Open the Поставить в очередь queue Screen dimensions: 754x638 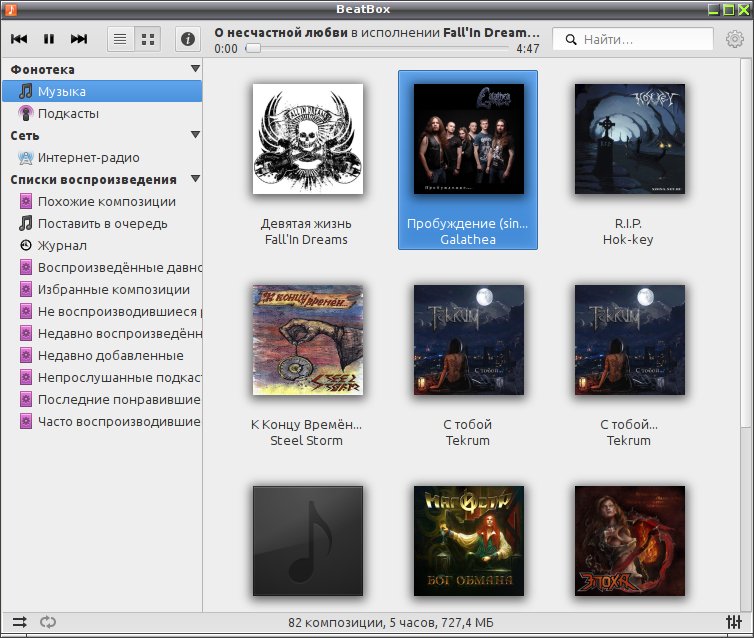pos(102,224)
